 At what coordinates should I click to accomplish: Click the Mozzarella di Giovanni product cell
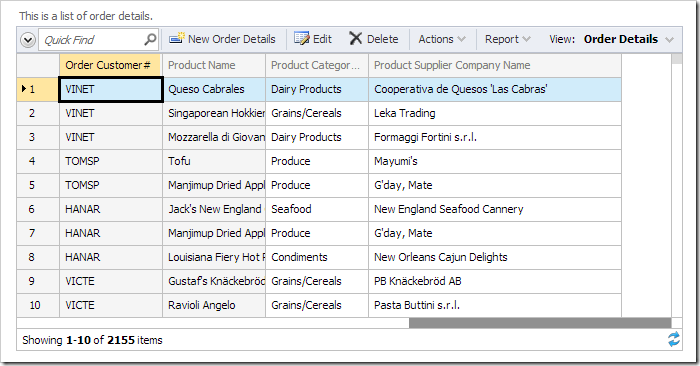(x=214, y=137)
